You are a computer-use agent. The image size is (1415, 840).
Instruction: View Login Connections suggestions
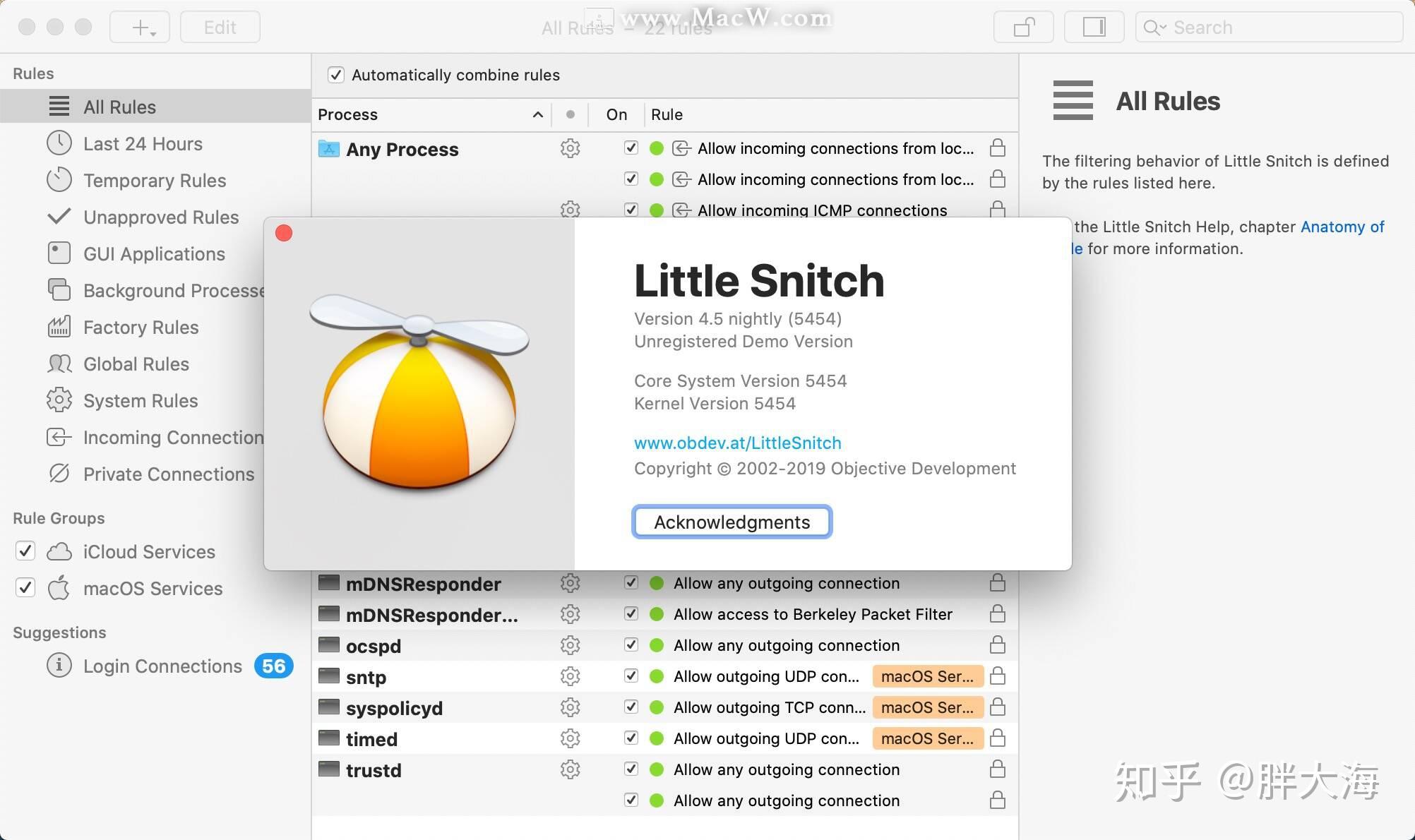coord(163,666)
